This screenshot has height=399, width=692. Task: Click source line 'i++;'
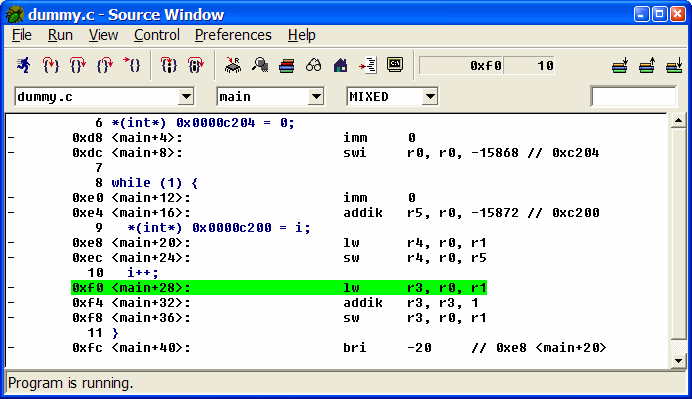click(143, 273)
